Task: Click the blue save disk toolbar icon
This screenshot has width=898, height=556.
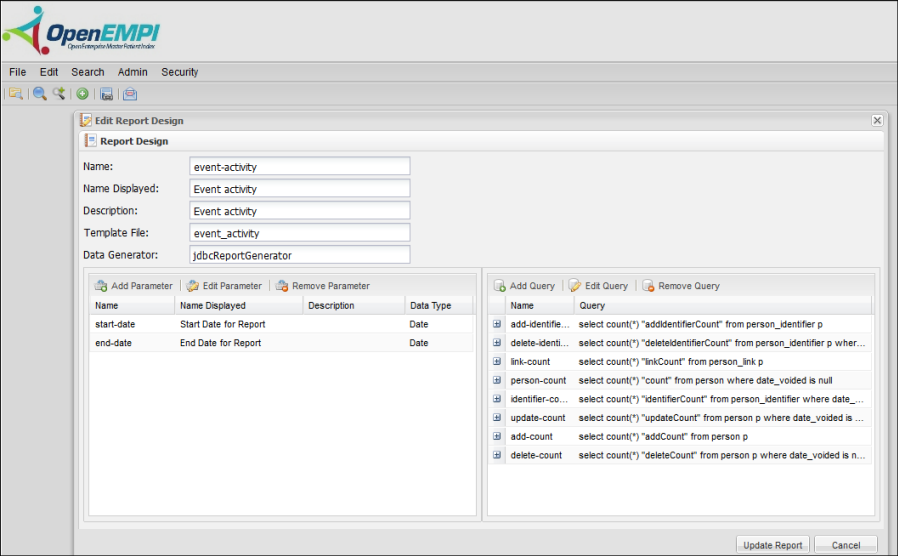Action: click(107, 94)
